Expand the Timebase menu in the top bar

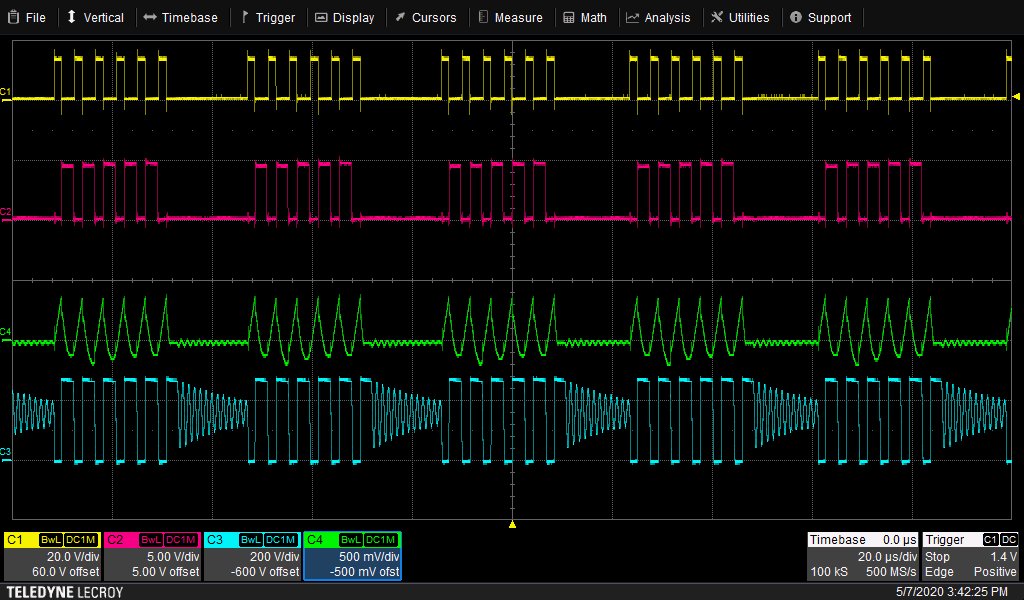coord(180,17)
